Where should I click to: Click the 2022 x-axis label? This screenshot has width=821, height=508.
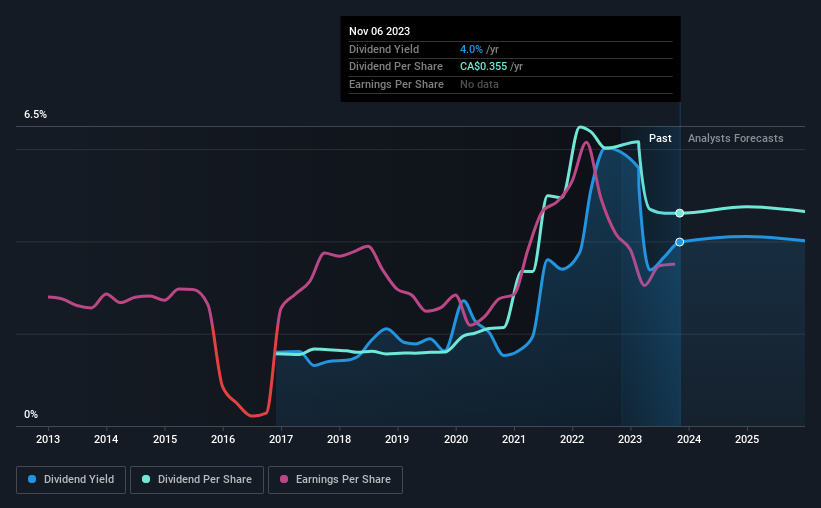pyautogui.click(x=572, y=439)
